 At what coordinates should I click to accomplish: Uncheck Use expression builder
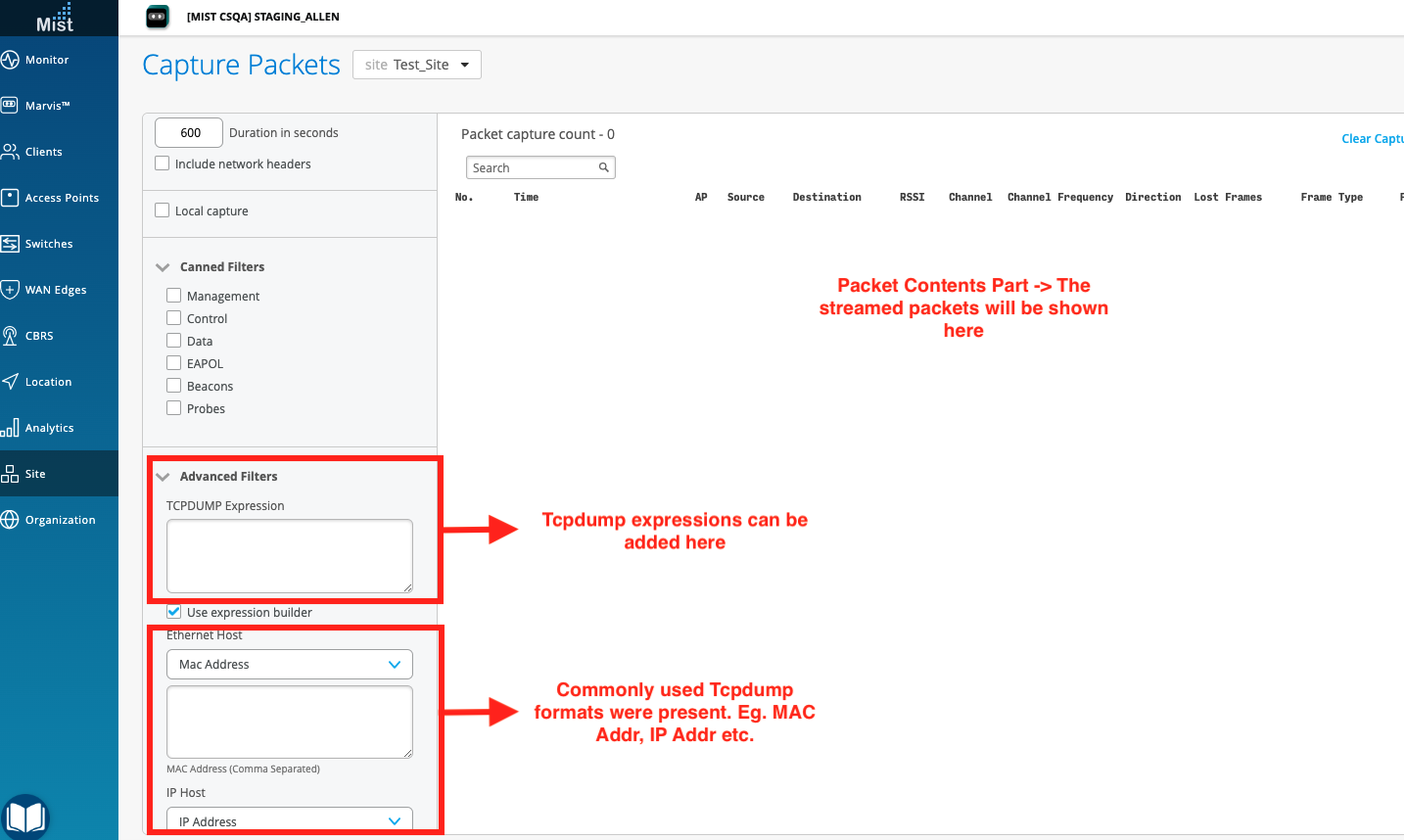coord(174,612)
